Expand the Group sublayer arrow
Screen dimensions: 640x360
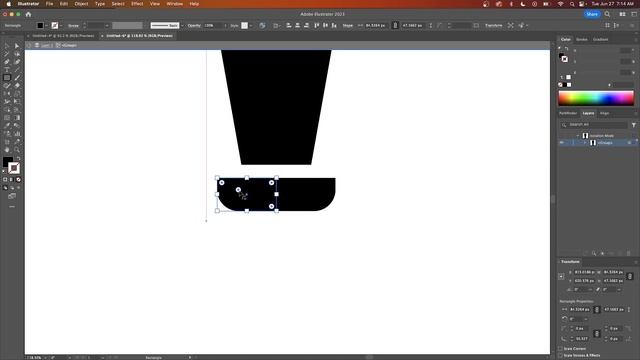coord(585,142)
